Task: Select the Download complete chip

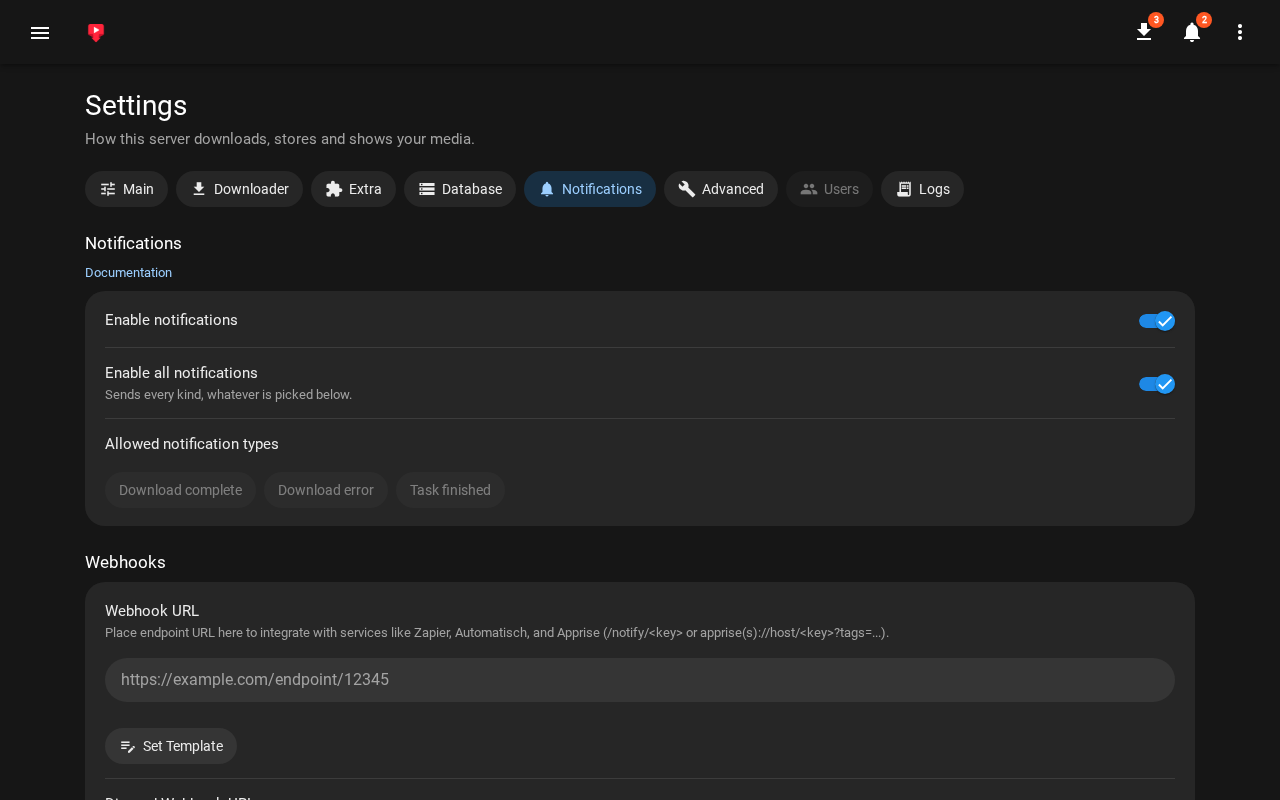Action: click(180, 490)
